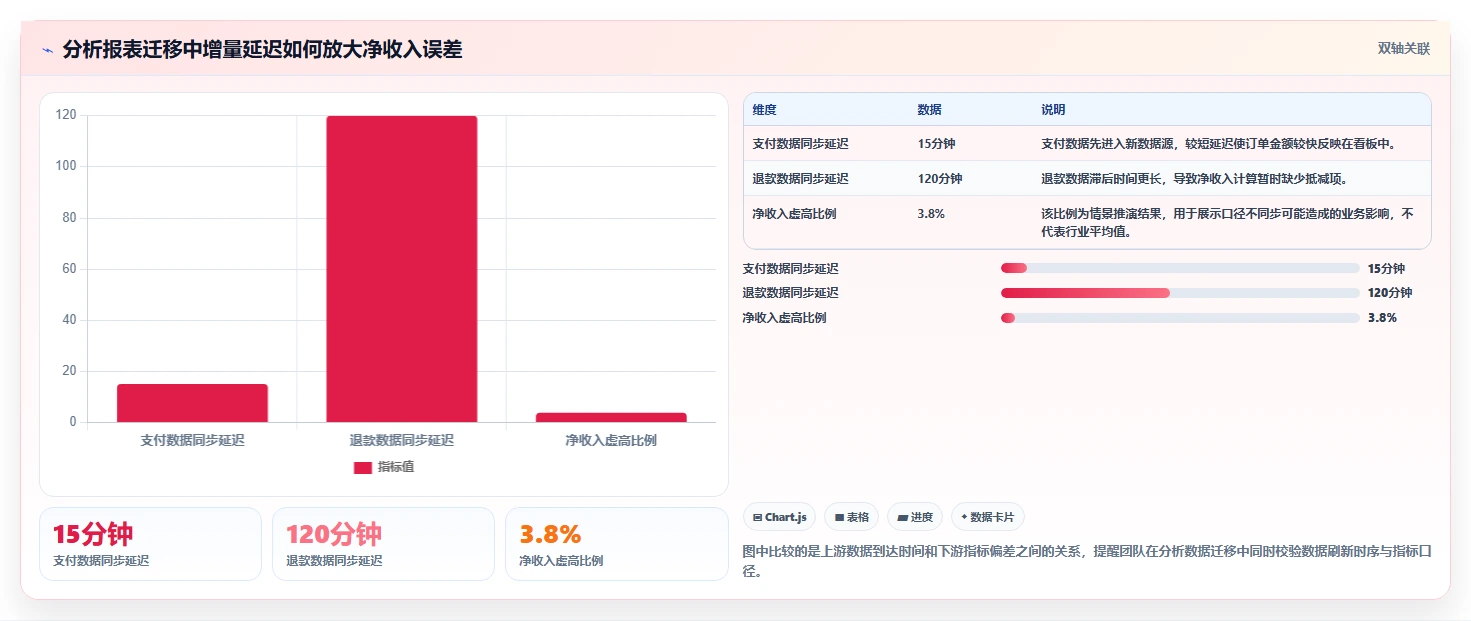Click the table row cell 净收入虚高比例

795,214
